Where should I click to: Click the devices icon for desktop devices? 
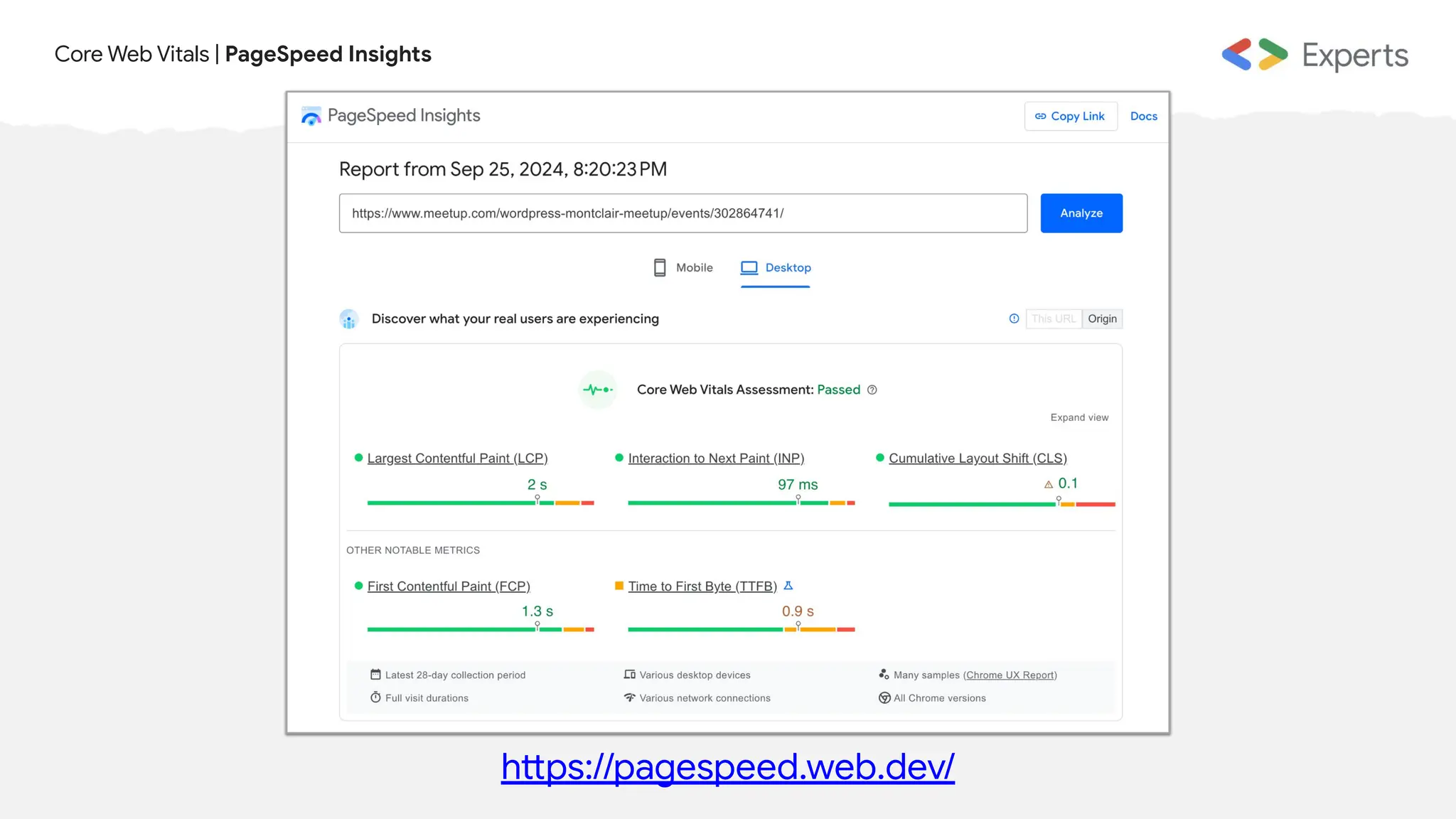(x=629, y=674)
